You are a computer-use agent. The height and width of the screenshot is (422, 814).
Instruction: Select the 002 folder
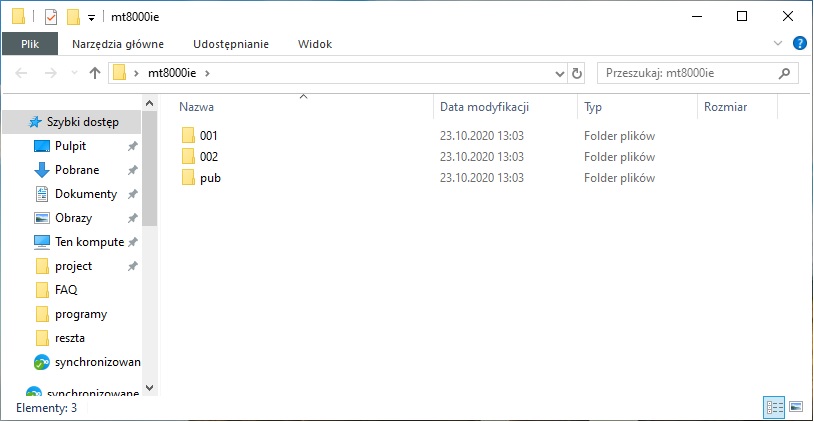pos(209,157)
